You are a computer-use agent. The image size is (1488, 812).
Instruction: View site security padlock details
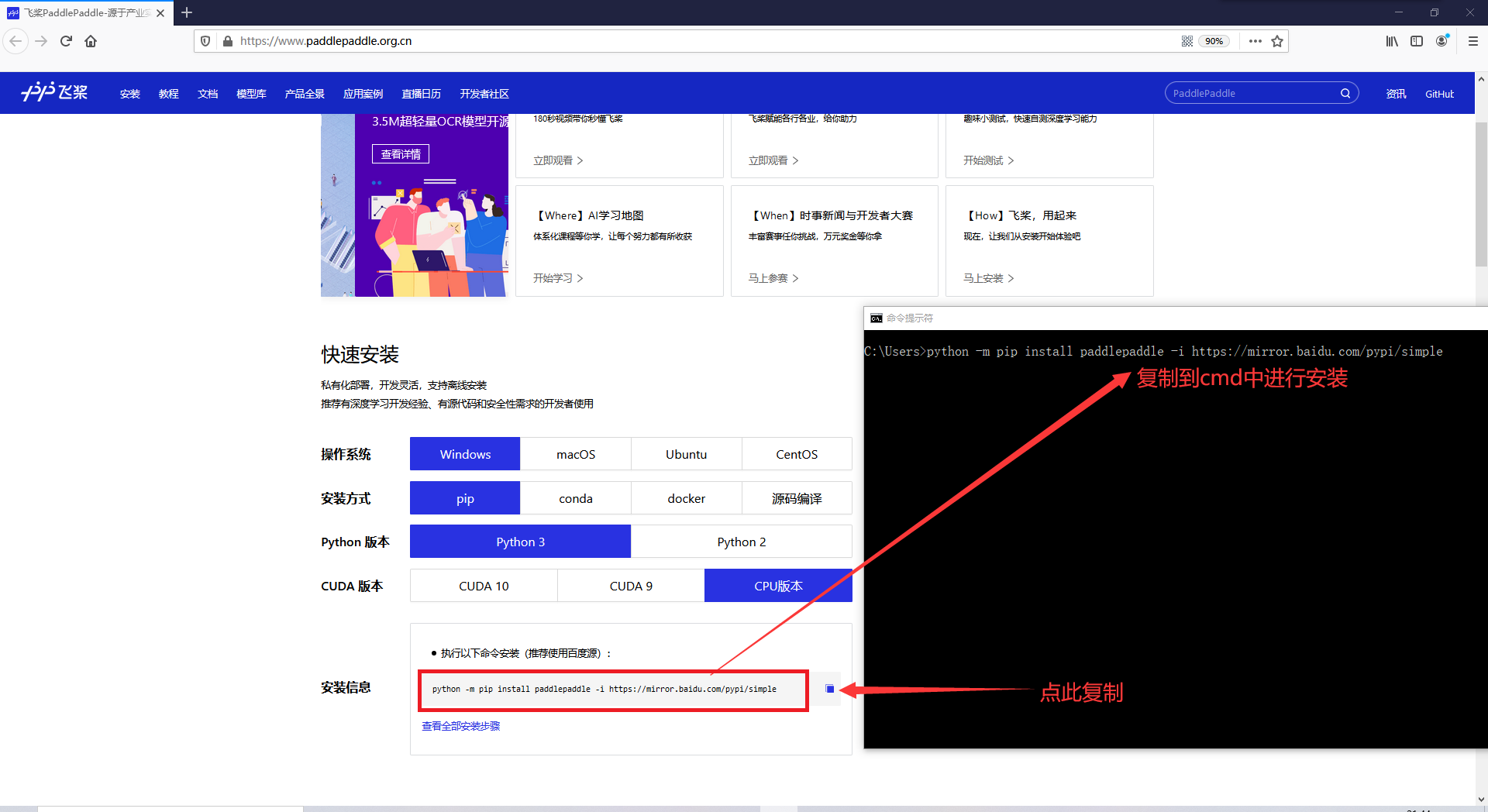point(227,41)
